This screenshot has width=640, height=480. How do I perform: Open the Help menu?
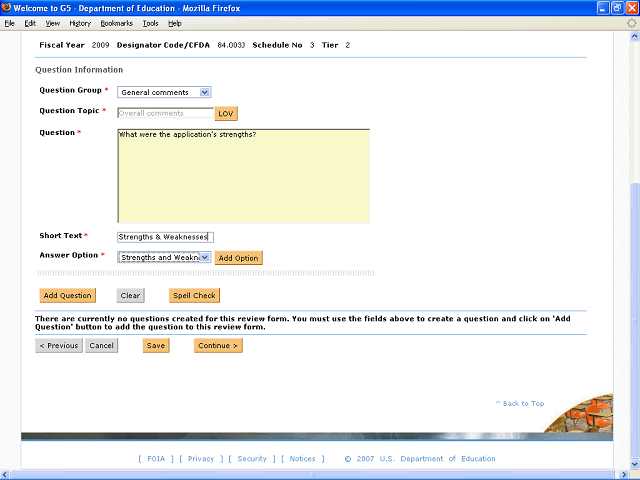tap(175, 24)
